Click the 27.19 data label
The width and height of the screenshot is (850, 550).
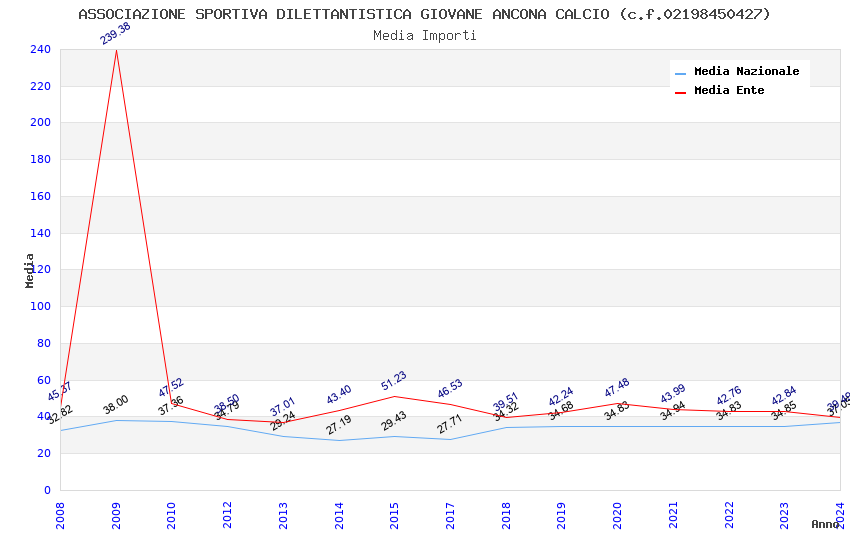point(338,425)
